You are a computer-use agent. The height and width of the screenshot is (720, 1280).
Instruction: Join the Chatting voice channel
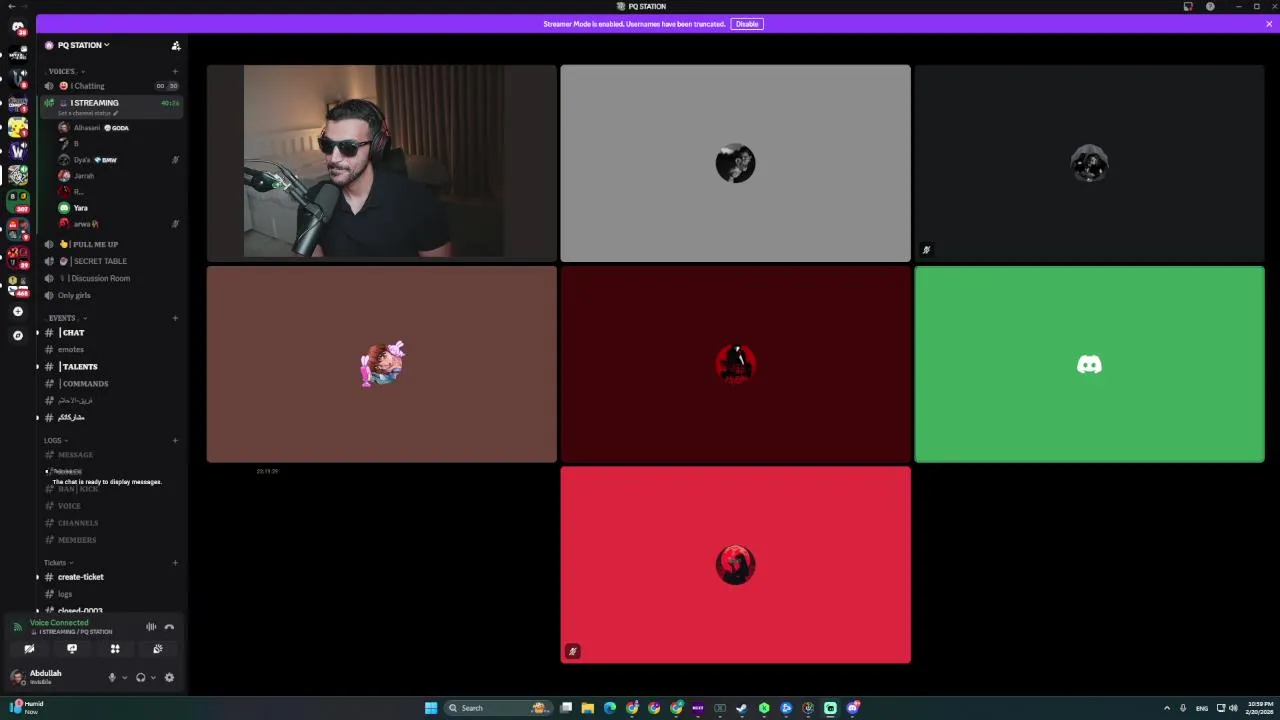(111, 86)
